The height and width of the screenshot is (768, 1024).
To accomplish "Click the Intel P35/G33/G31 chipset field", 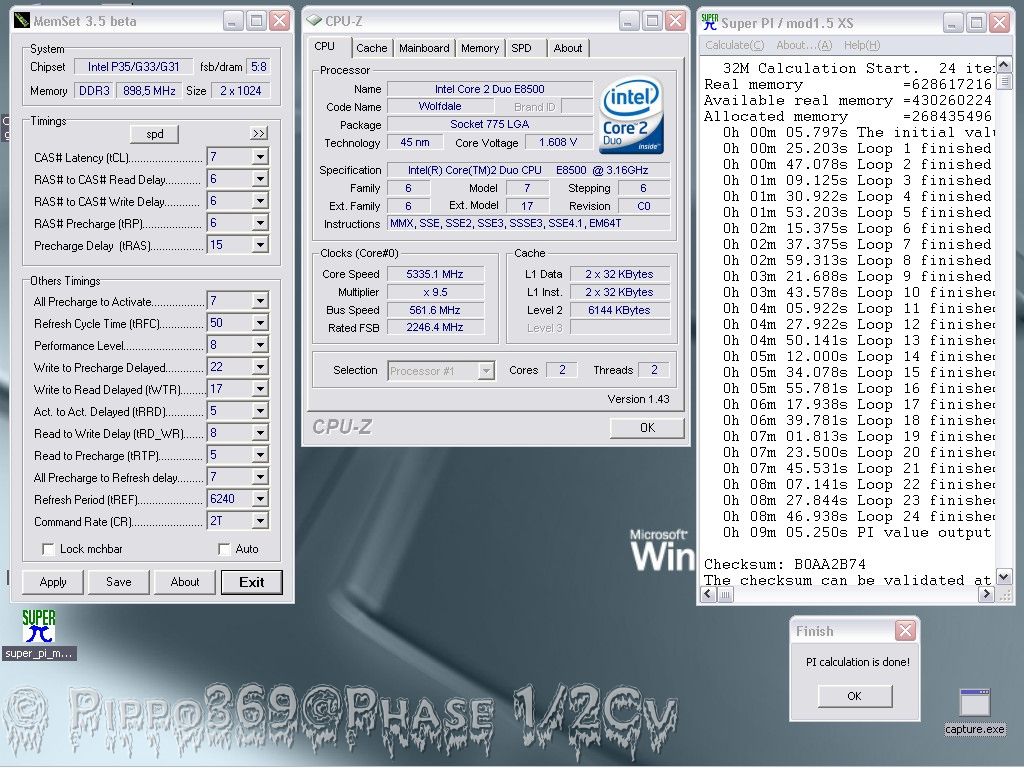I will tap(133, 67).
